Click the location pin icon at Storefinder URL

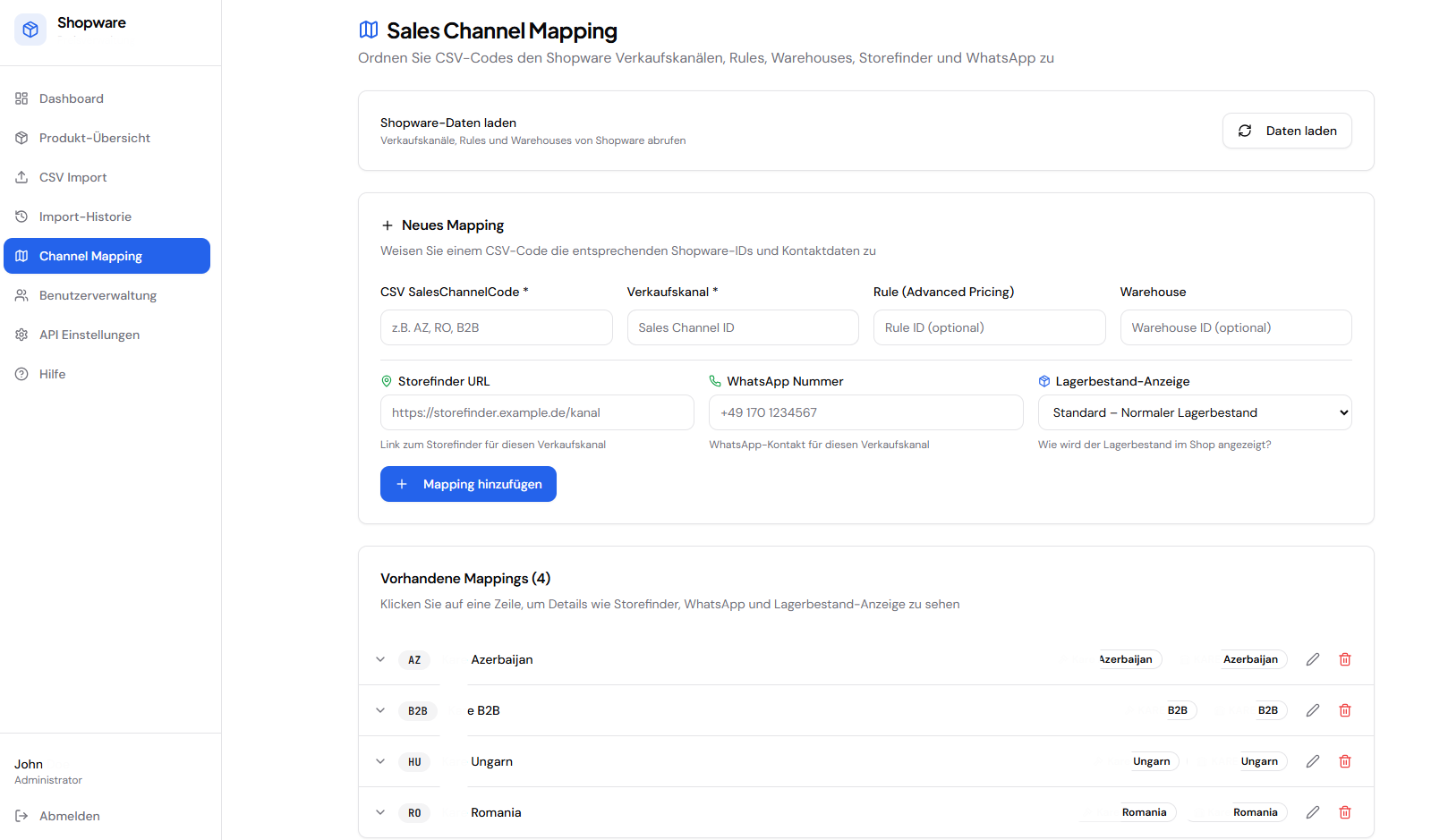coord(387,381)
